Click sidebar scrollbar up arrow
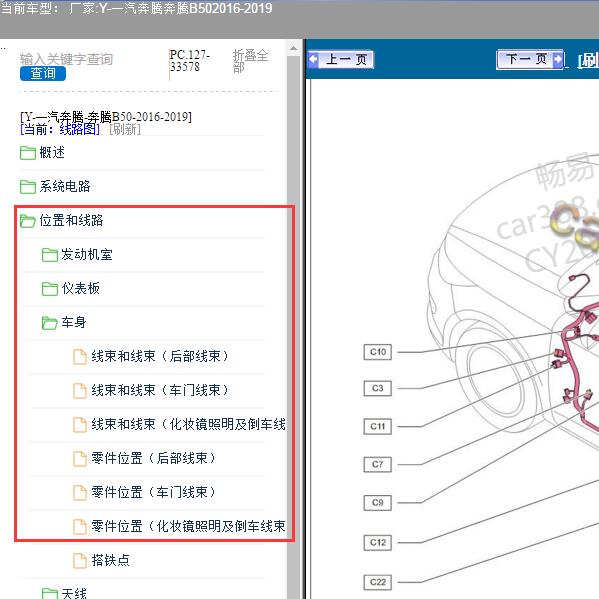Screen dimensions: 599x599 pos(293,49)
